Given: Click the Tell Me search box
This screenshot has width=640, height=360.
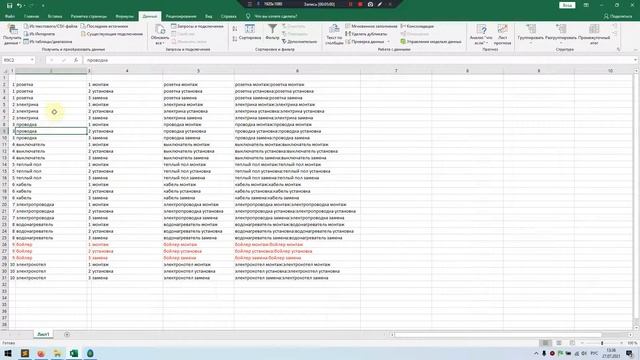Looking at the screenshot, I should coord(271,16).
